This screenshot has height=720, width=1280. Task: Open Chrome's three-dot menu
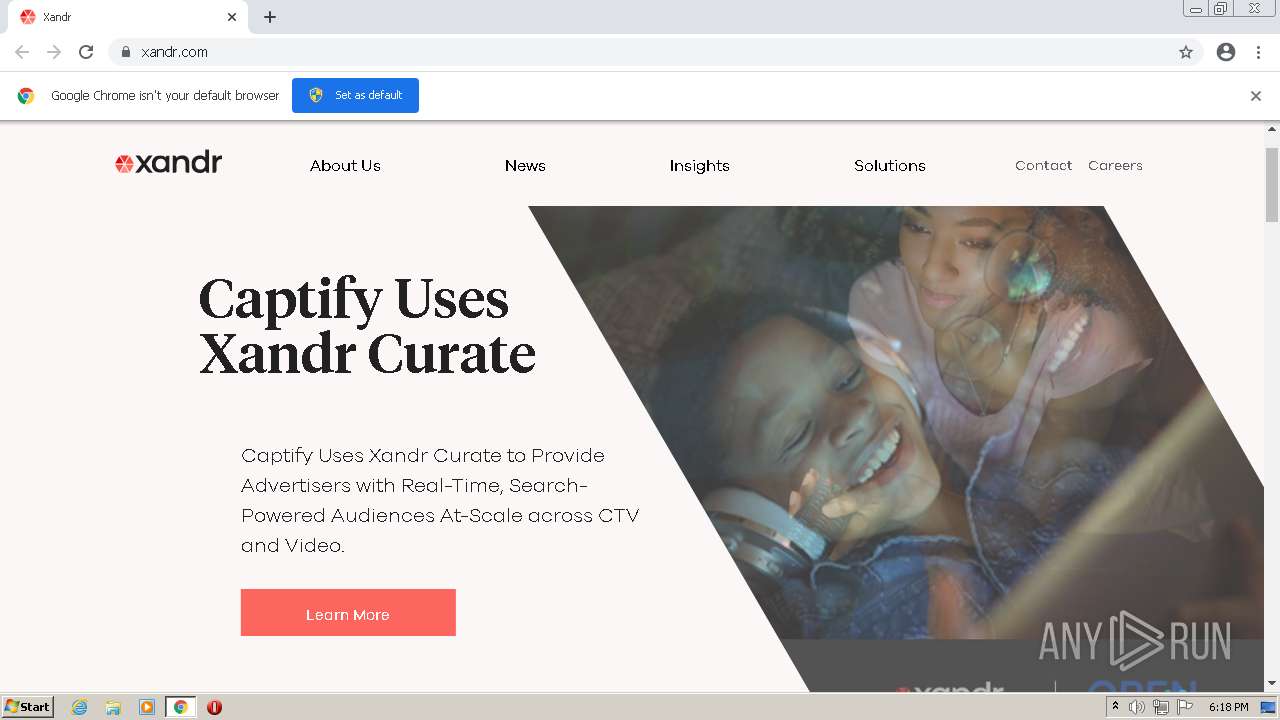tap(1258, 52)
